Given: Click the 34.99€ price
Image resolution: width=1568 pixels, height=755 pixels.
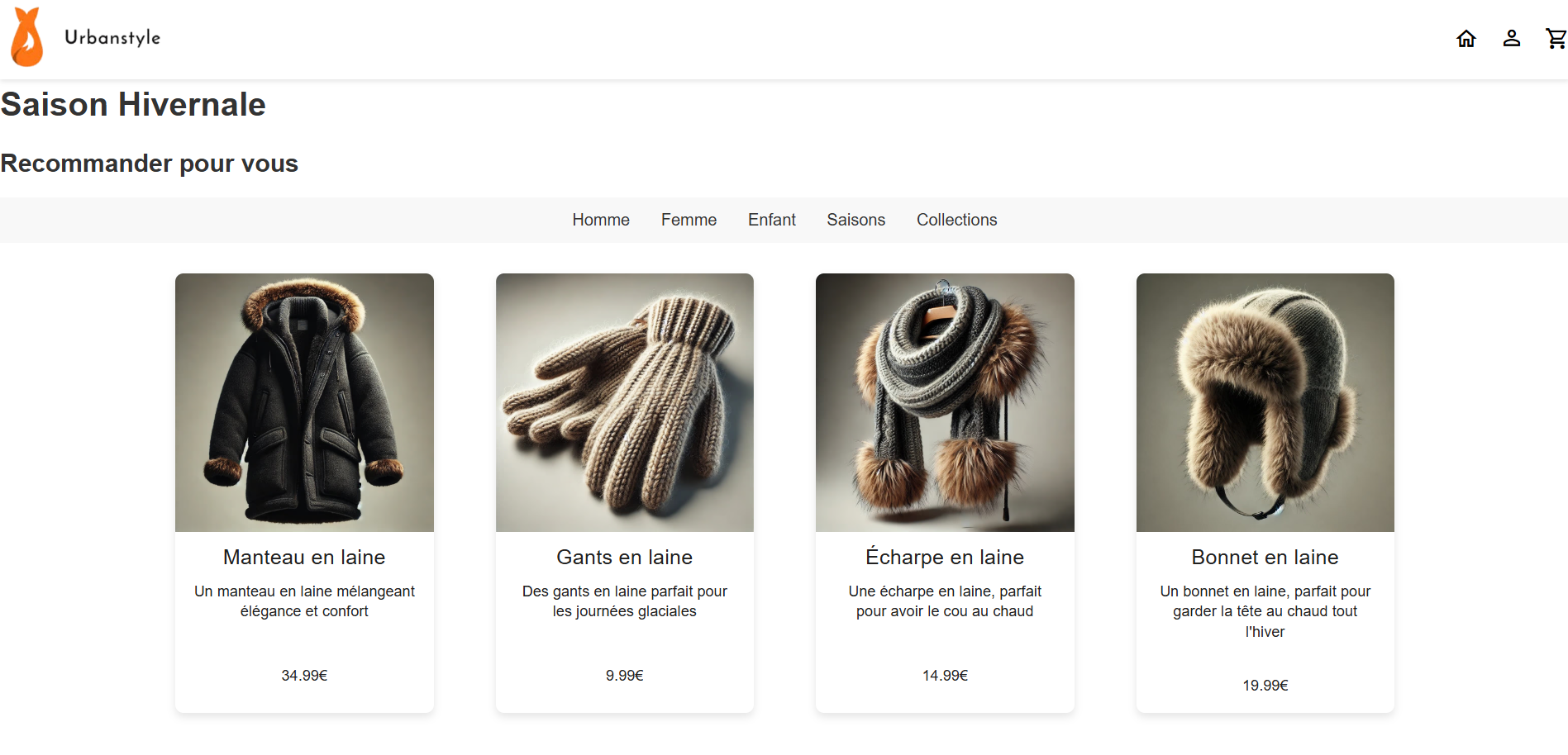Looking at the screenshot, I should (x=304, y=676).
